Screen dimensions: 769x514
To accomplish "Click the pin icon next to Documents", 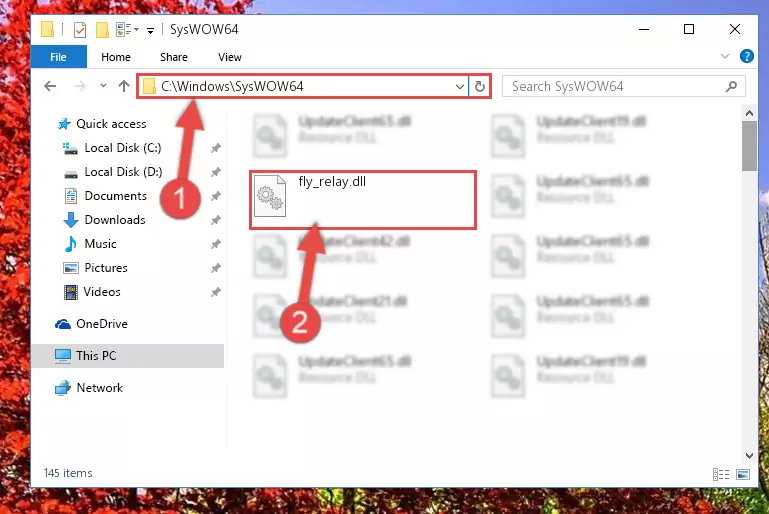I will (x=216, y=196).
